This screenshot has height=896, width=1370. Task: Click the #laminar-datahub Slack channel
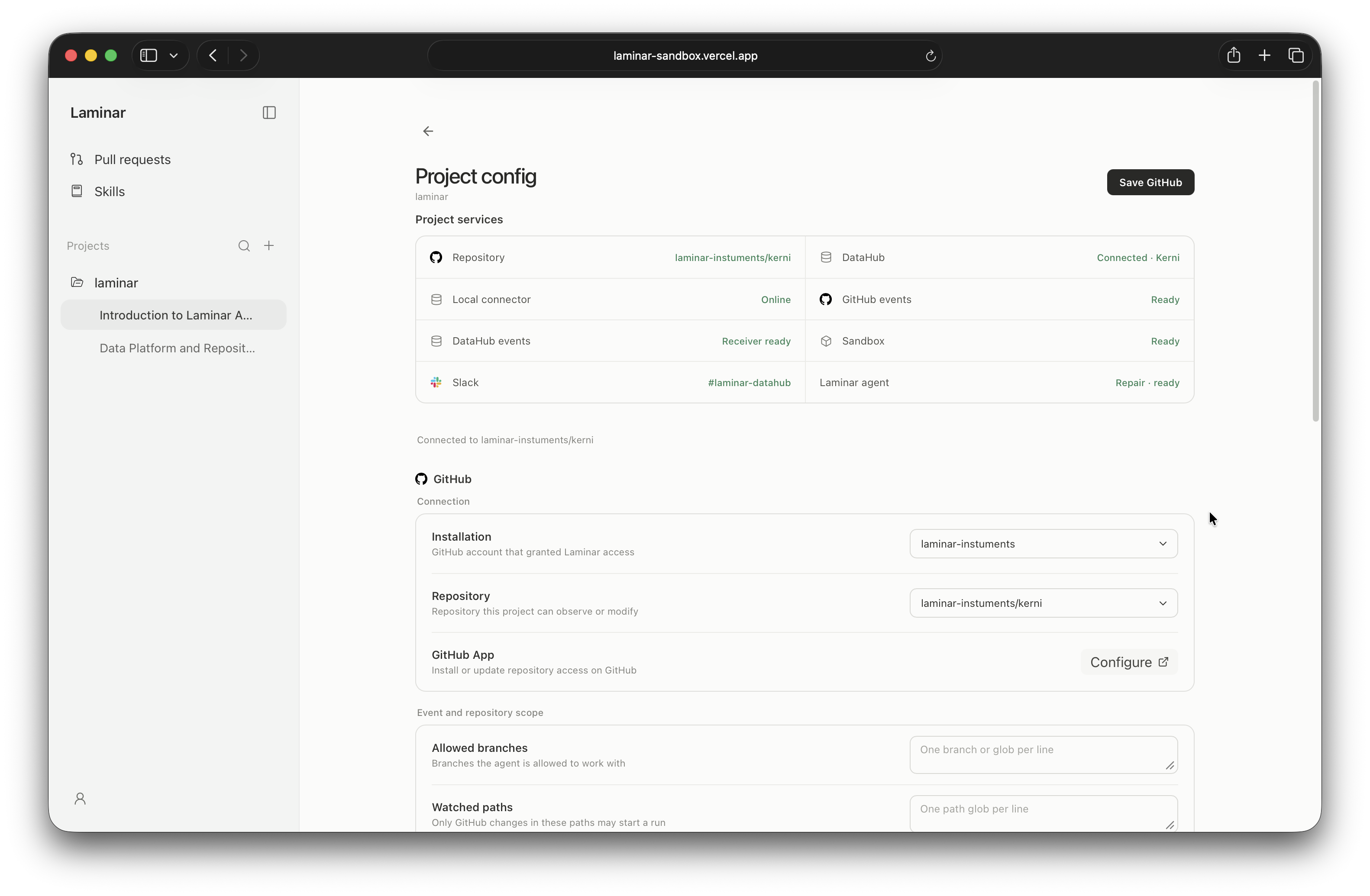[x=749, y=383]
